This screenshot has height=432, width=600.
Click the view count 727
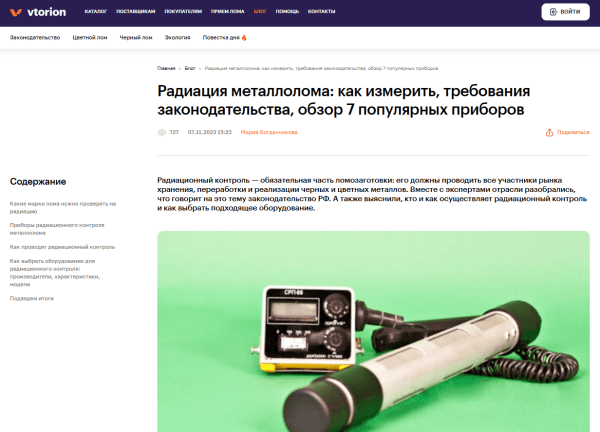pyautogui.click(x=174, y=132)
